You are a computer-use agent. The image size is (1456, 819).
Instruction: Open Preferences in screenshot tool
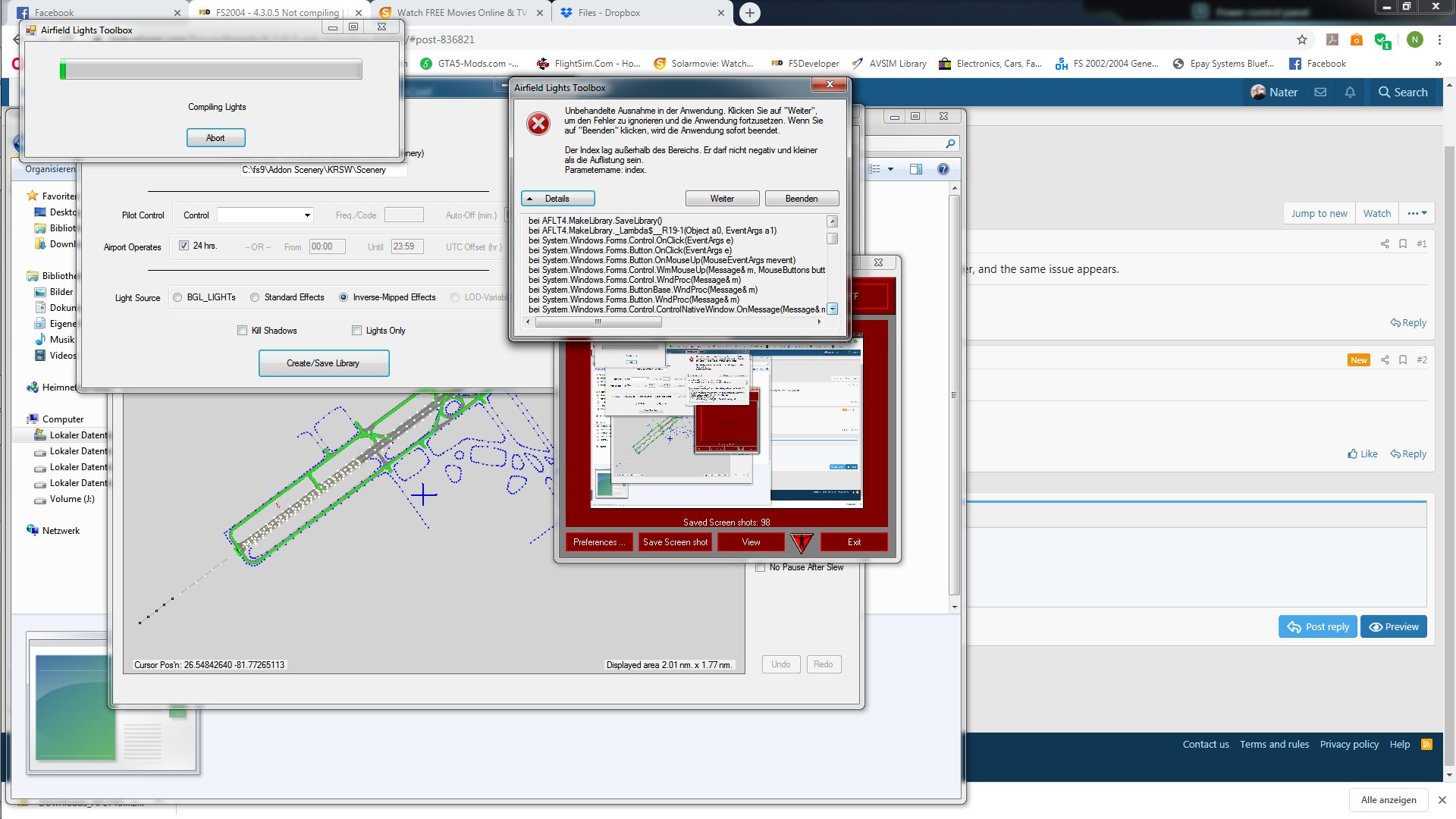[x=599, y=542]
